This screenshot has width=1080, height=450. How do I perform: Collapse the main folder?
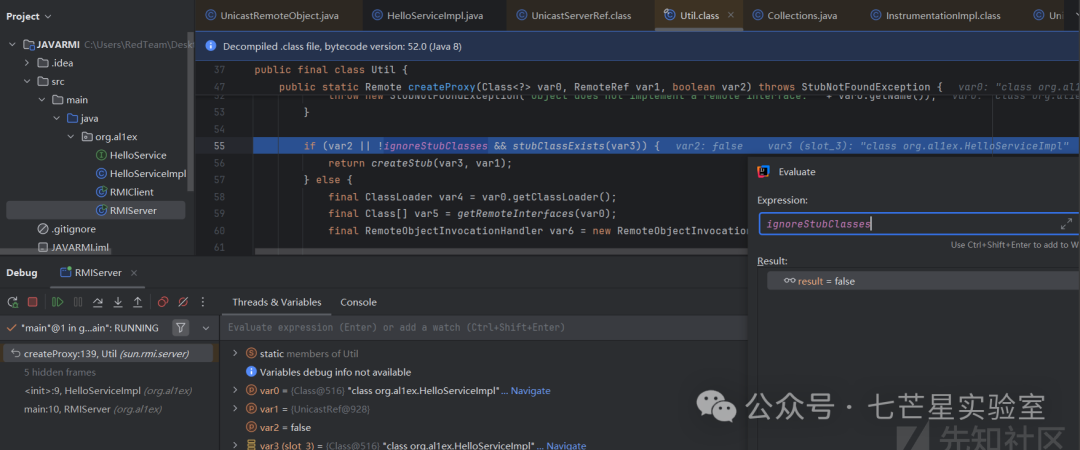click(41, 100)
